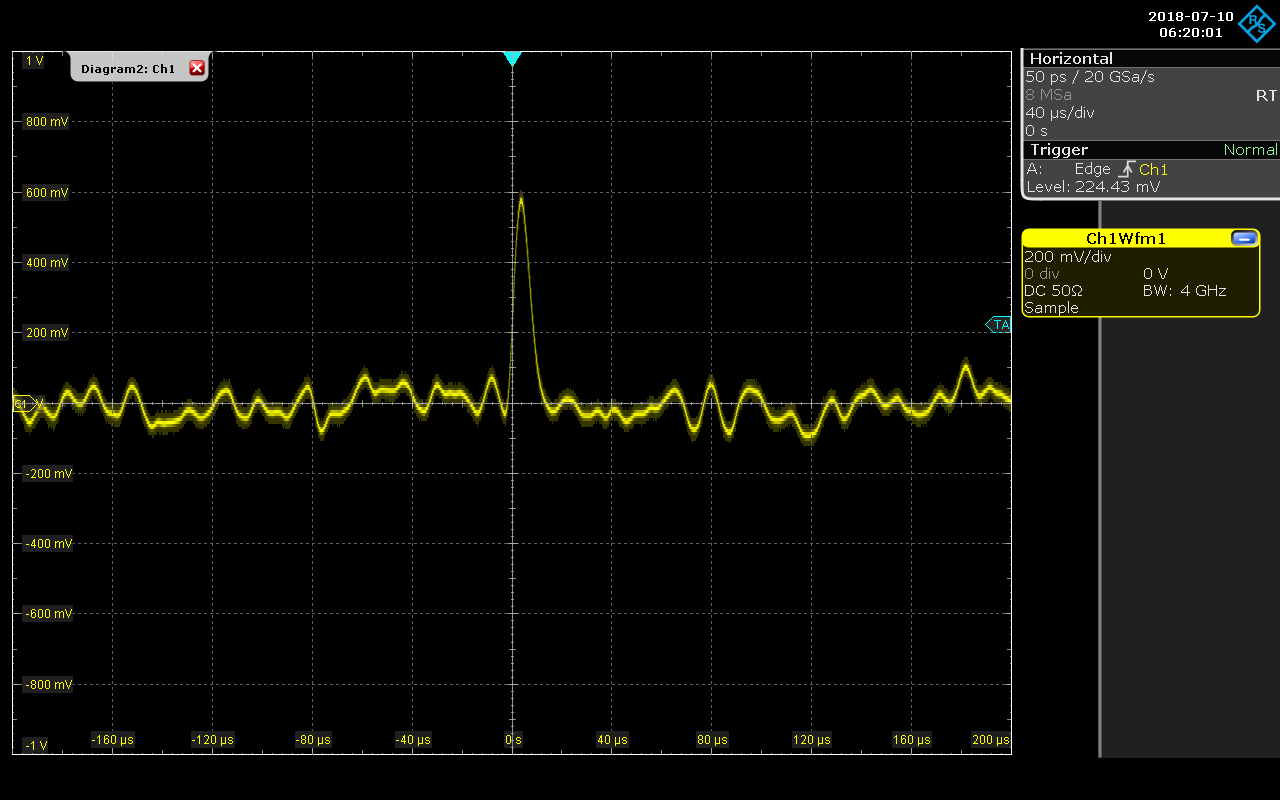This screenshot has width=1280, height=800.
Task: Click the Ch1Wfm1 yellow title bar
Action: (x=1125, y=238)
